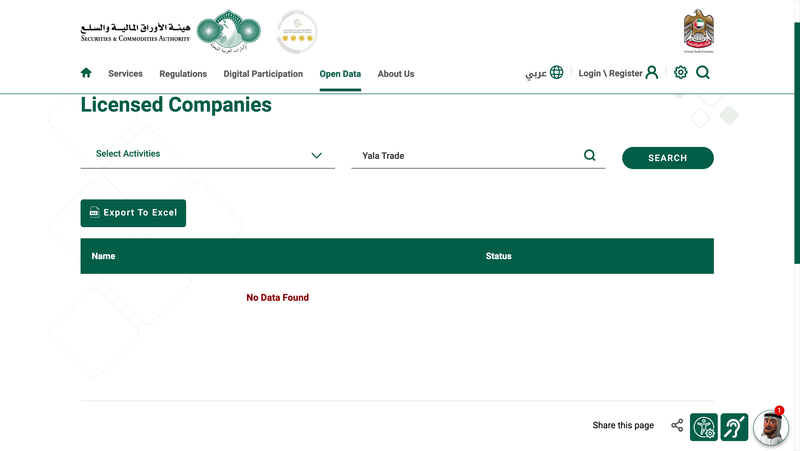
Task: Click the globe language icon
Action: (x=557, y=72)
